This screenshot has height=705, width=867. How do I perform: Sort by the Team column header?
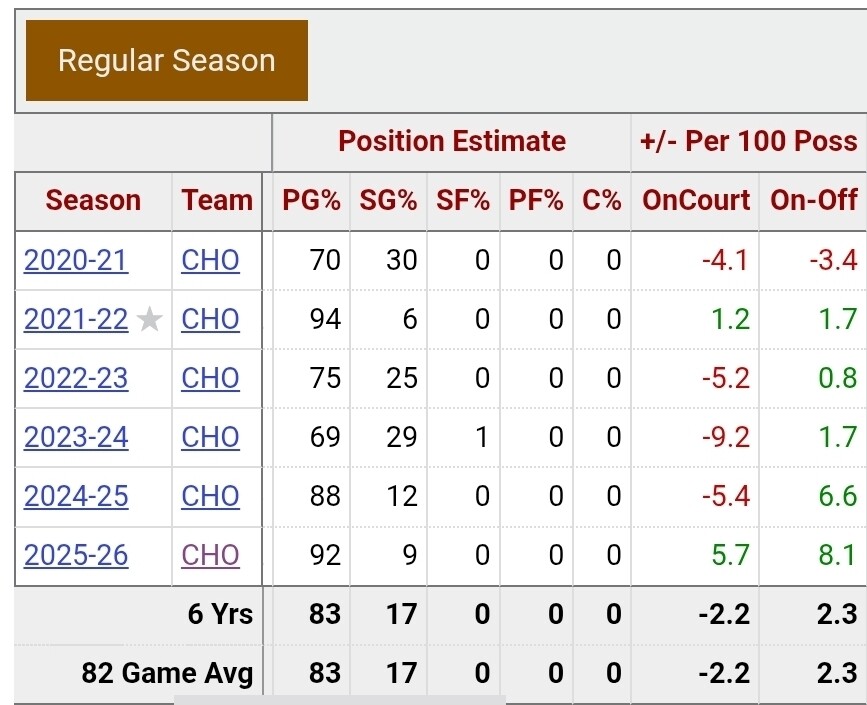[217, 201]
